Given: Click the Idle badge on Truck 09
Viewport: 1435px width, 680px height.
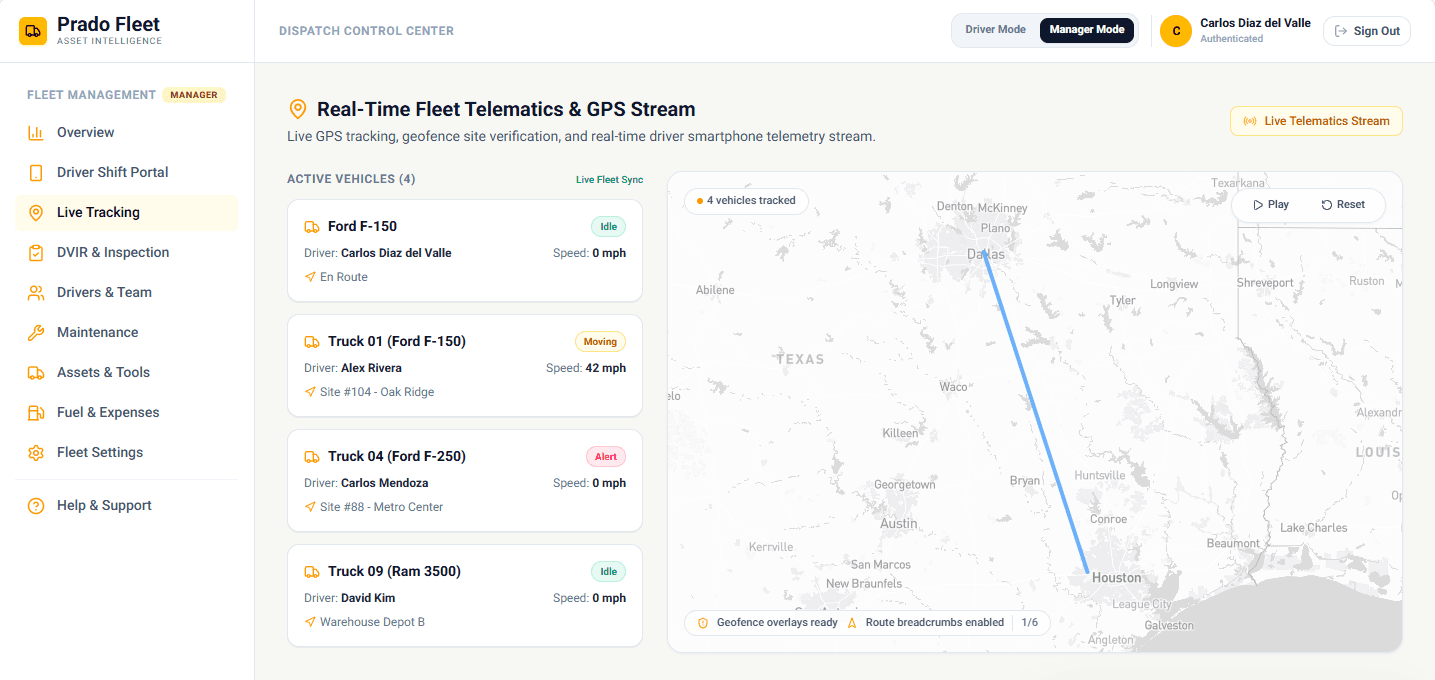Looking at the screenshot, I should click(608, 571).
